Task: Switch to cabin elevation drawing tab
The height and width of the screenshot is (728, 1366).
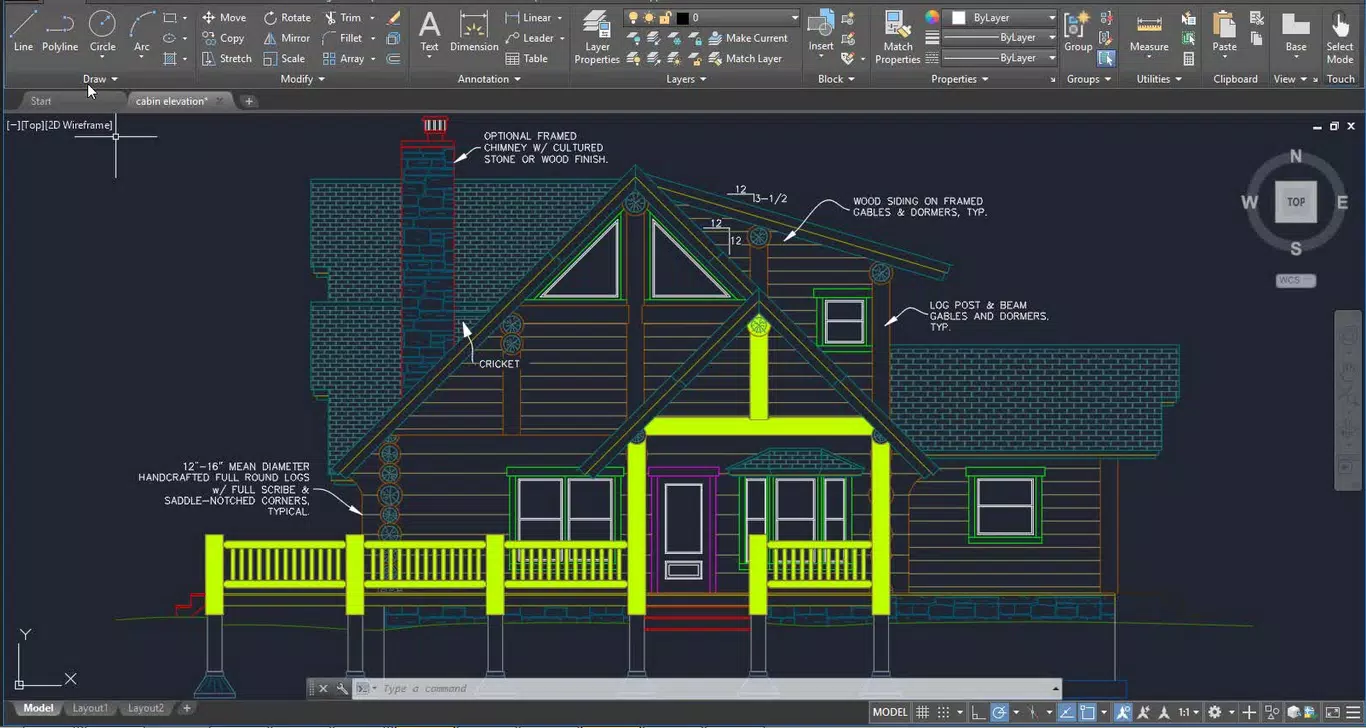Action: [172, 101]
